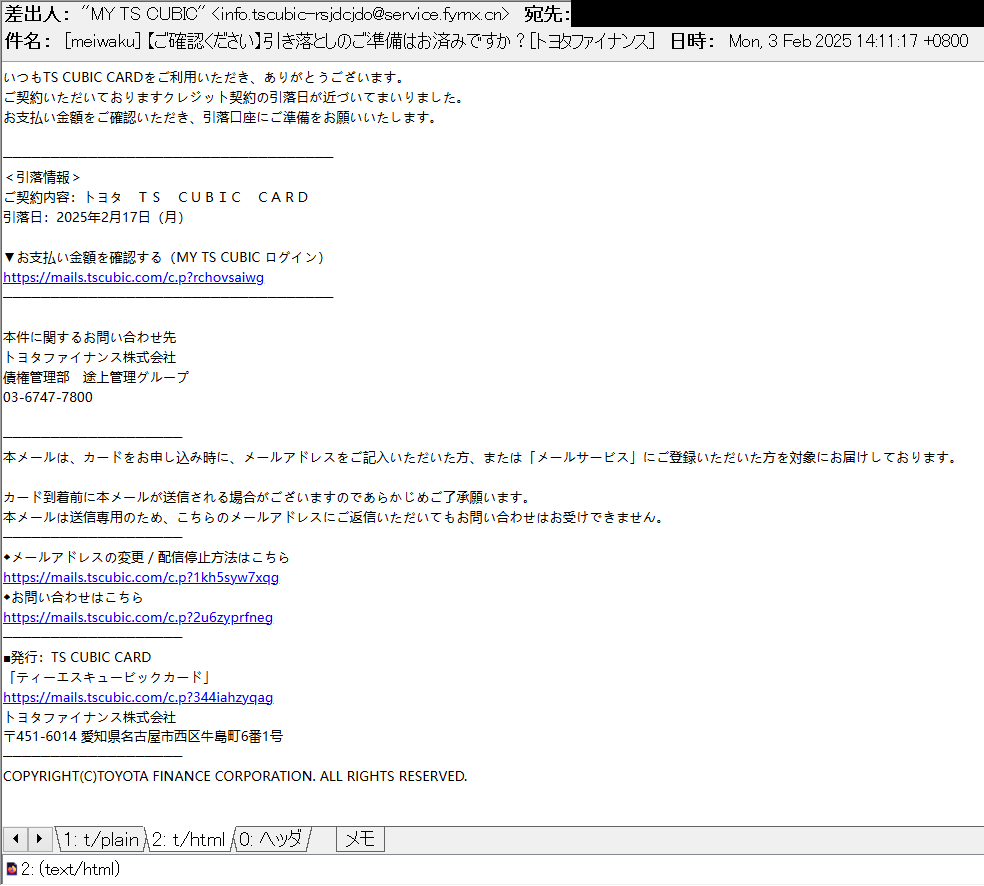Screen dimensions: 984x886
Task: Click the 本件に関するお問い合わせ先 line
Action: [90, 337]
